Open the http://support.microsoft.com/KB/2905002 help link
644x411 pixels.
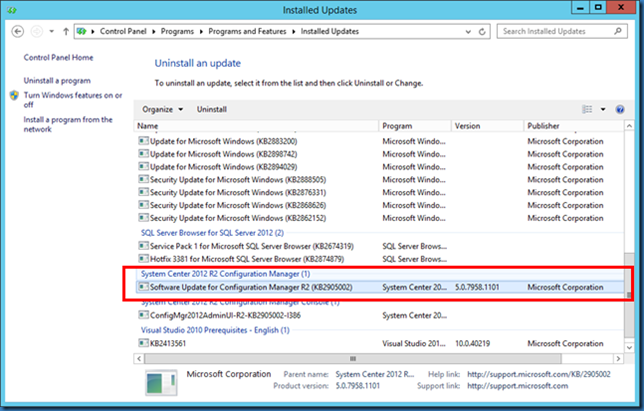539,374
